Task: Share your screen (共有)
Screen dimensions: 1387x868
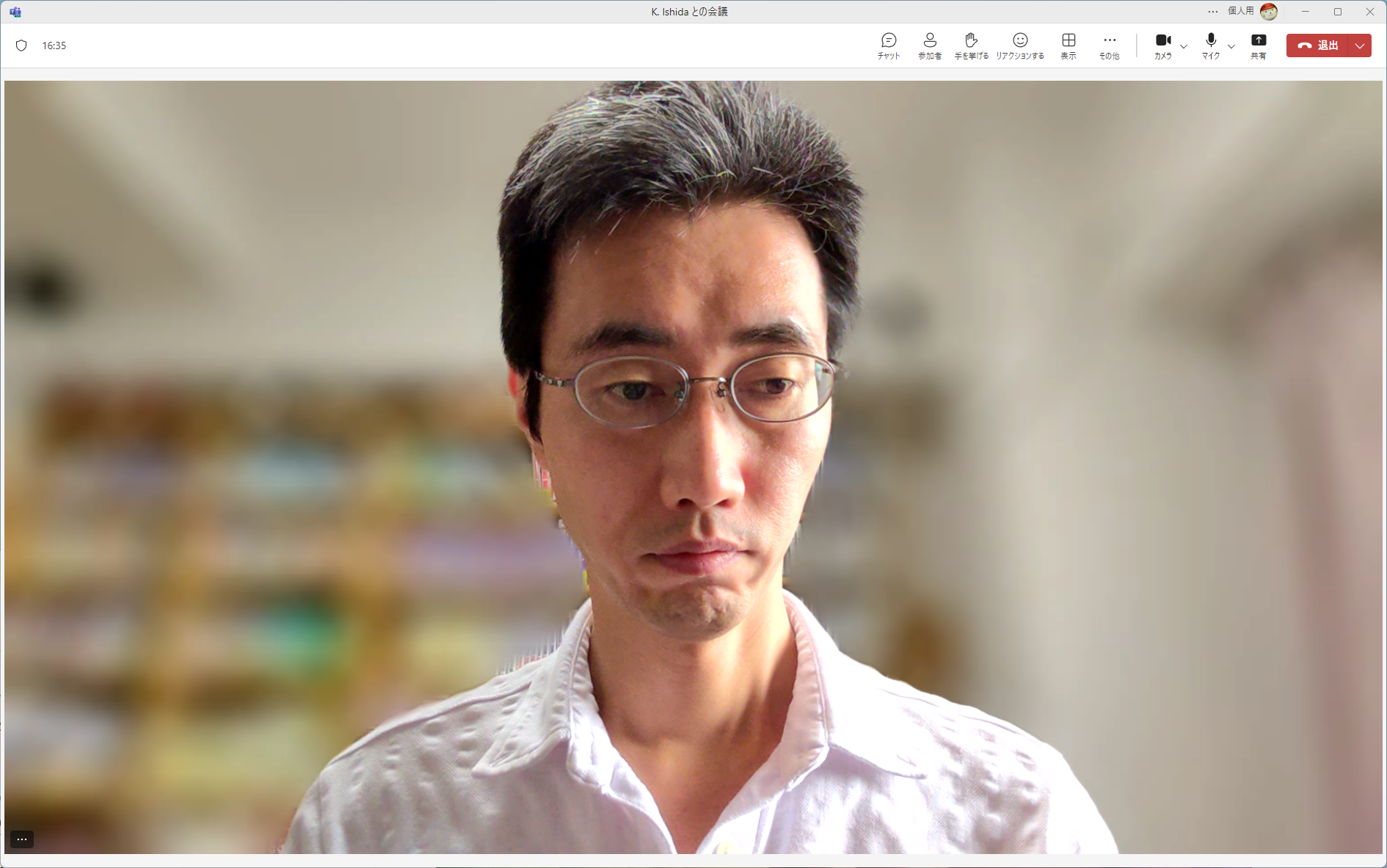Action: pyautogui.click(x=1259, y=45)
